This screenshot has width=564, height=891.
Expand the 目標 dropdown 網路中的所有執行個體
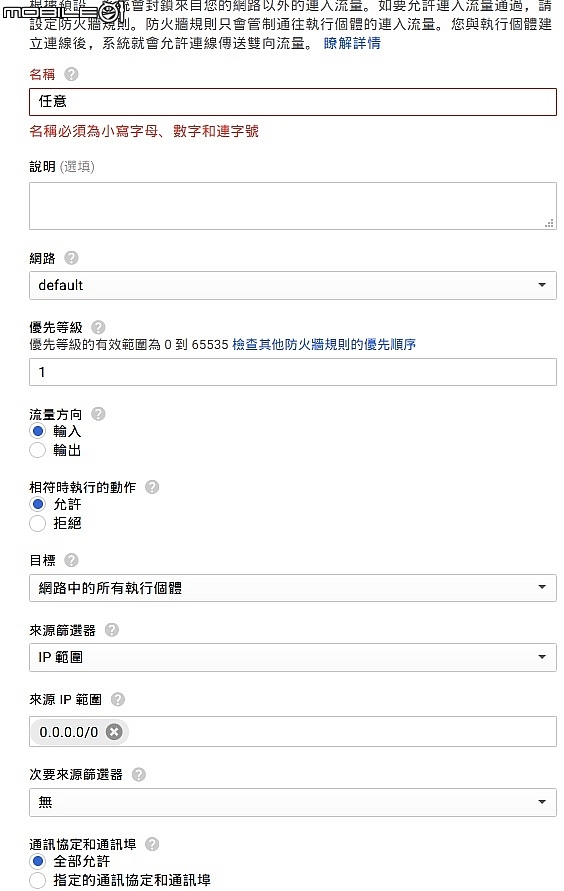[x=293, y=588]
